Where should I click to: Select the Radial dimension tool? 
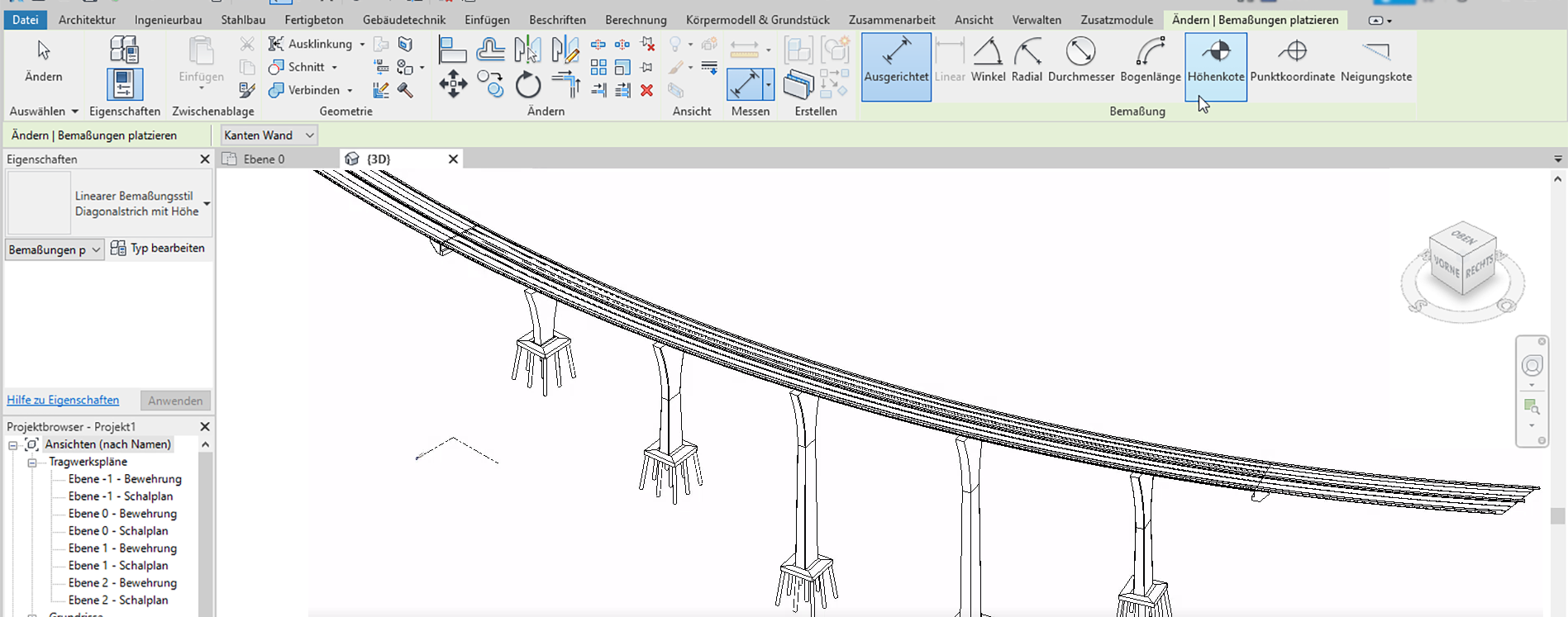(1027, 60)
